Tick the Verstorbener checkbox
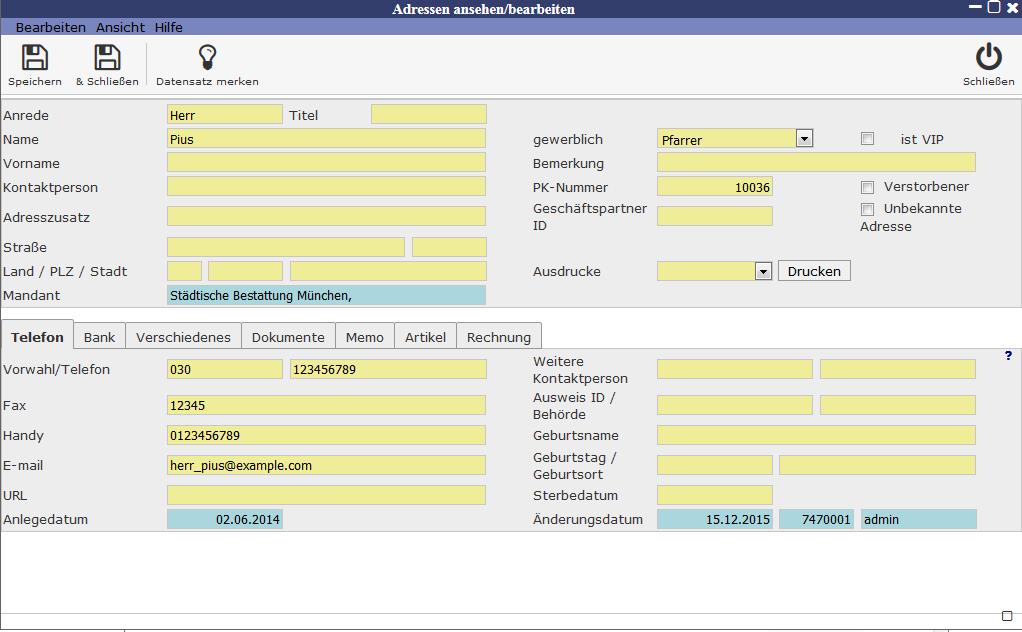Image resolution: width=1022 pixels, height=632 pixels. coord(867,187)
